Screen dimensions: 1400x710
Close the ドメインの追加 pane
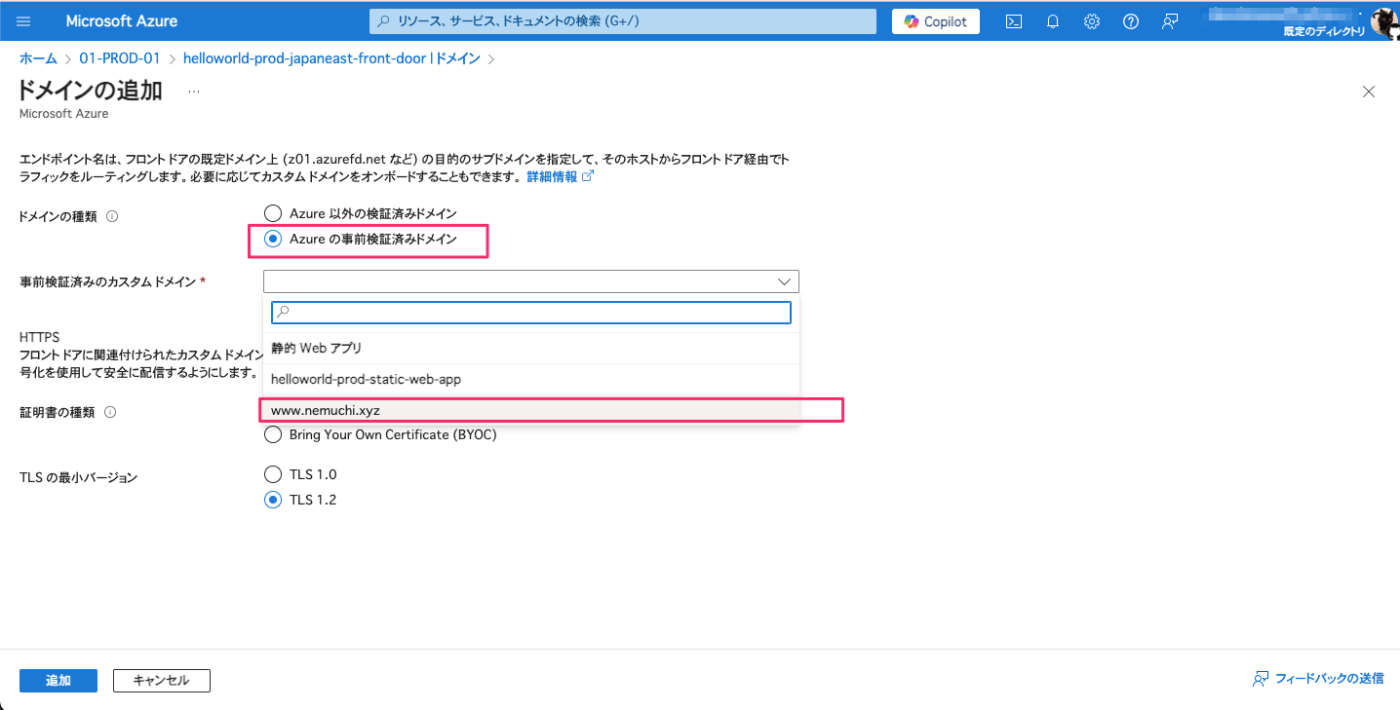[x=1369, y=92]
